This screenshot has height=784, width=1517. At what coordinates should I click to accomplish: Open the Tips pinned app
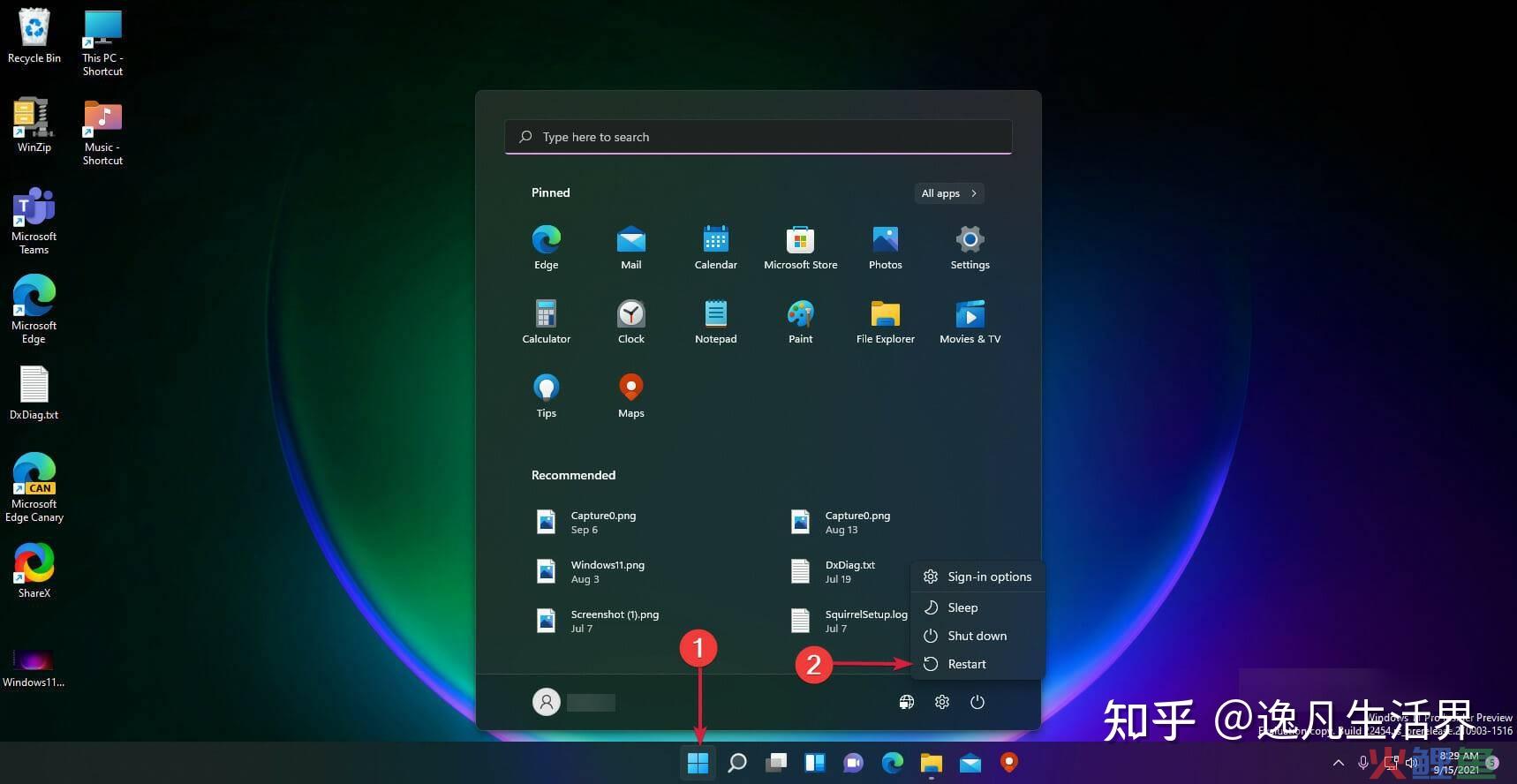(546, 396)
